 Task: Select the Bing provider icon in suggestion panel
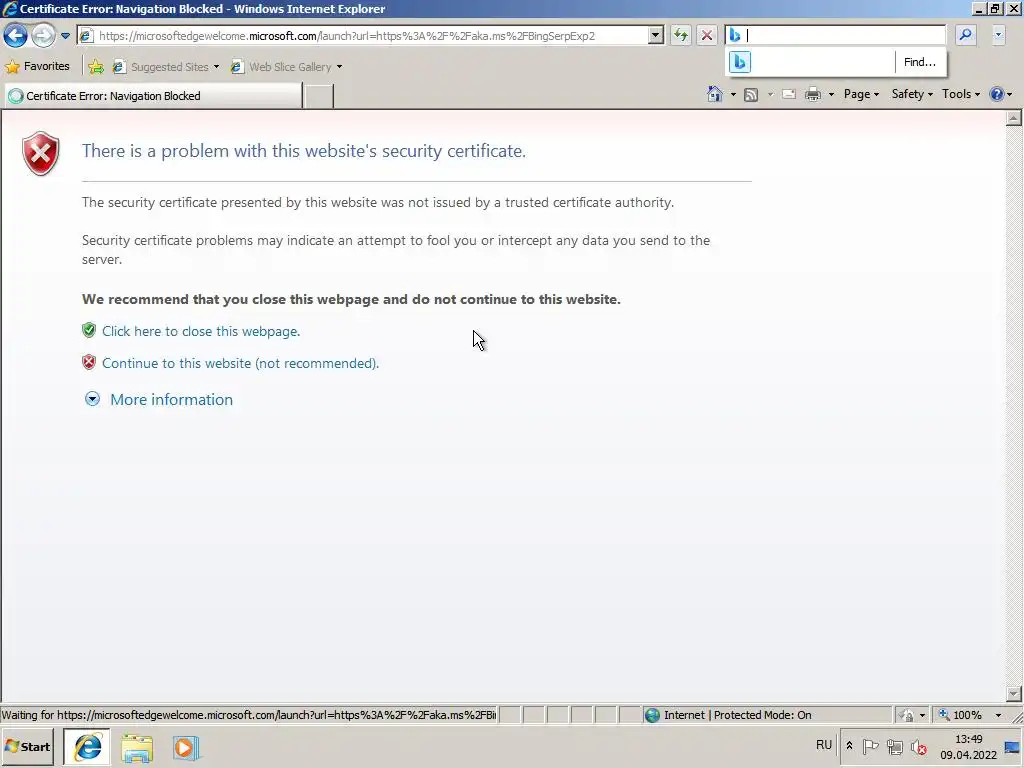pos(740,62)
